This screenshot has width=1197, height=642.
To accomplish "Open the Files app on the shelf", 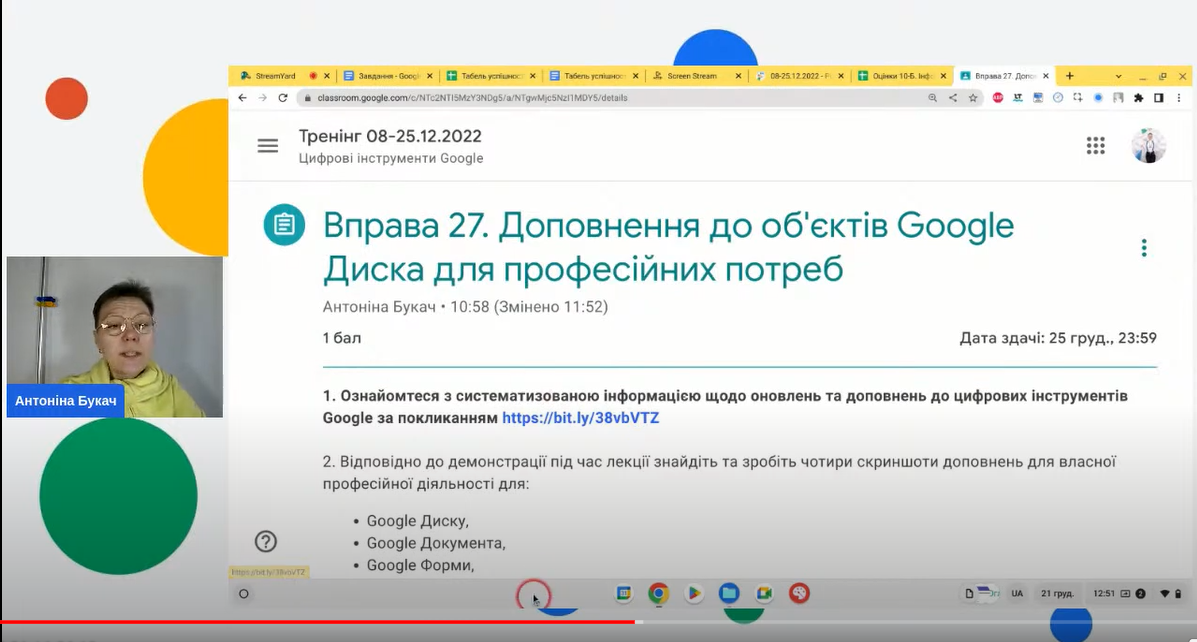I will pos(729,593).
